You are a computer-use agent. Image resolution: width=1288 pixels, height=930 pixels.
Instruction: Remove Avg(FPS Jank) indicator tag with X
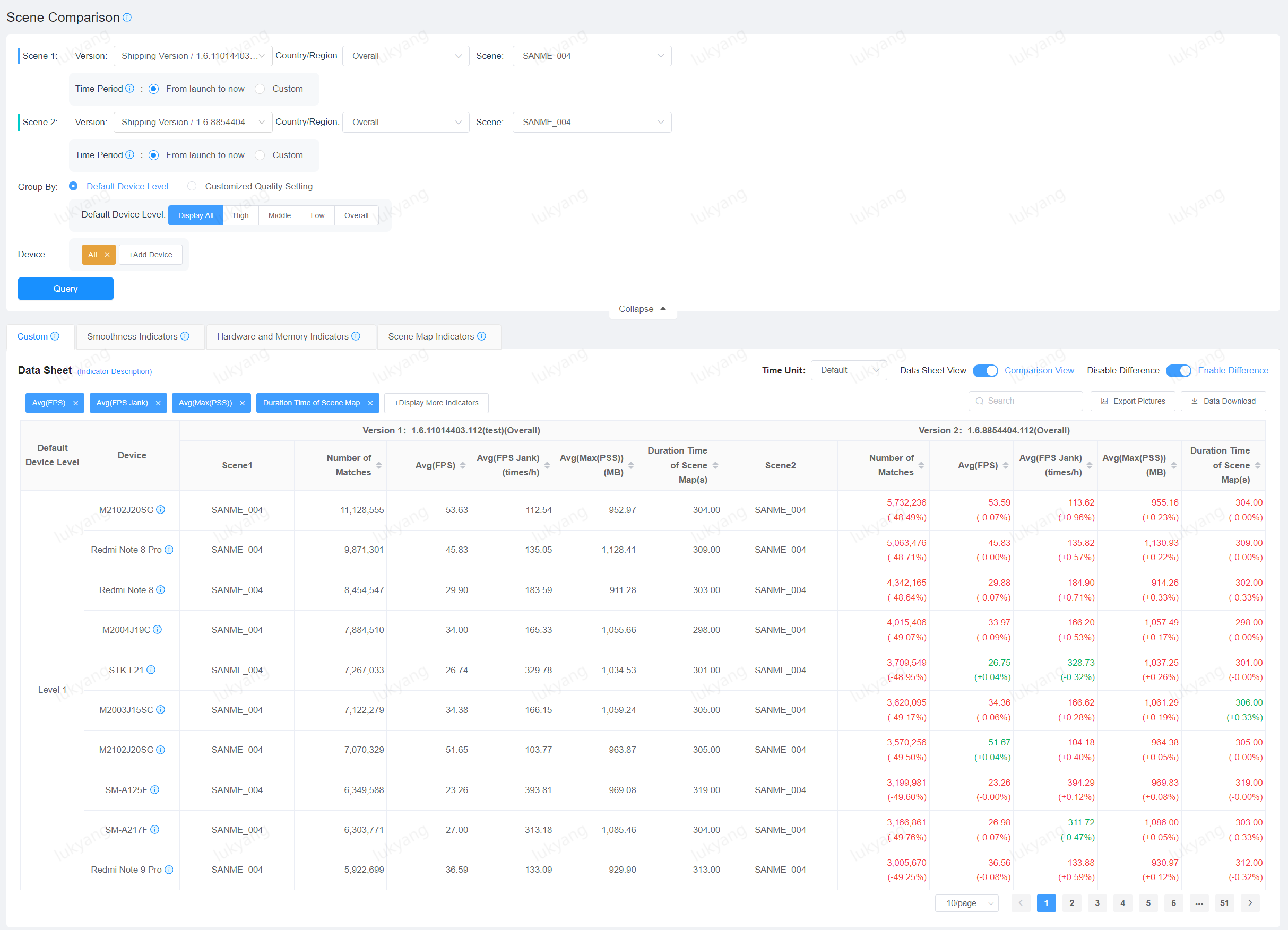(159, 403)
